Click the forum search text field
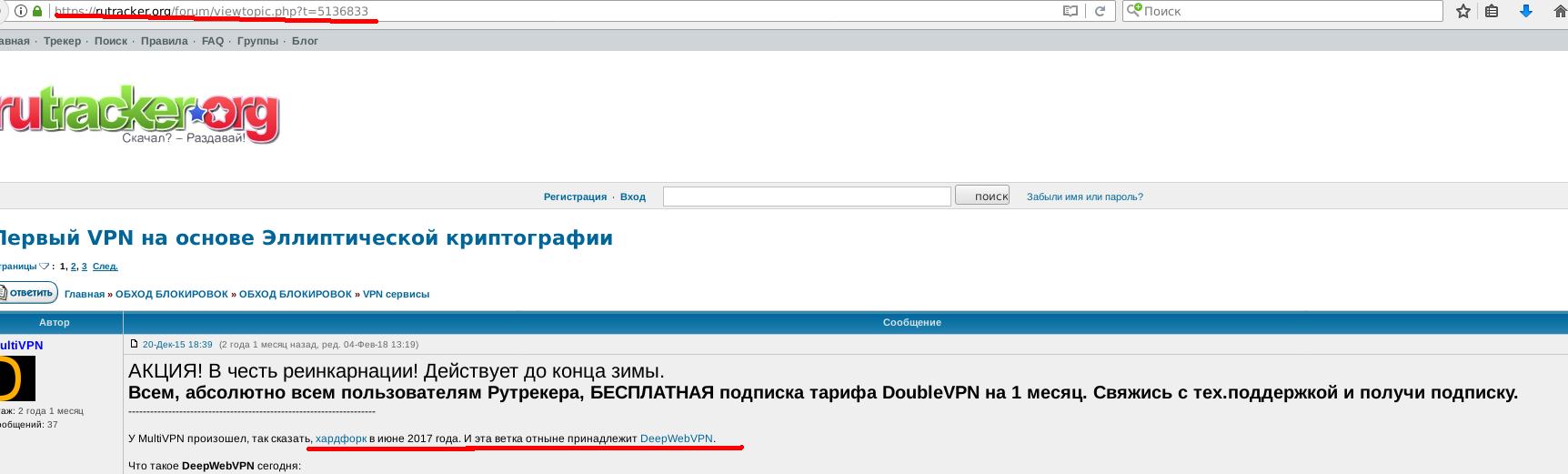 pos(807,197)
